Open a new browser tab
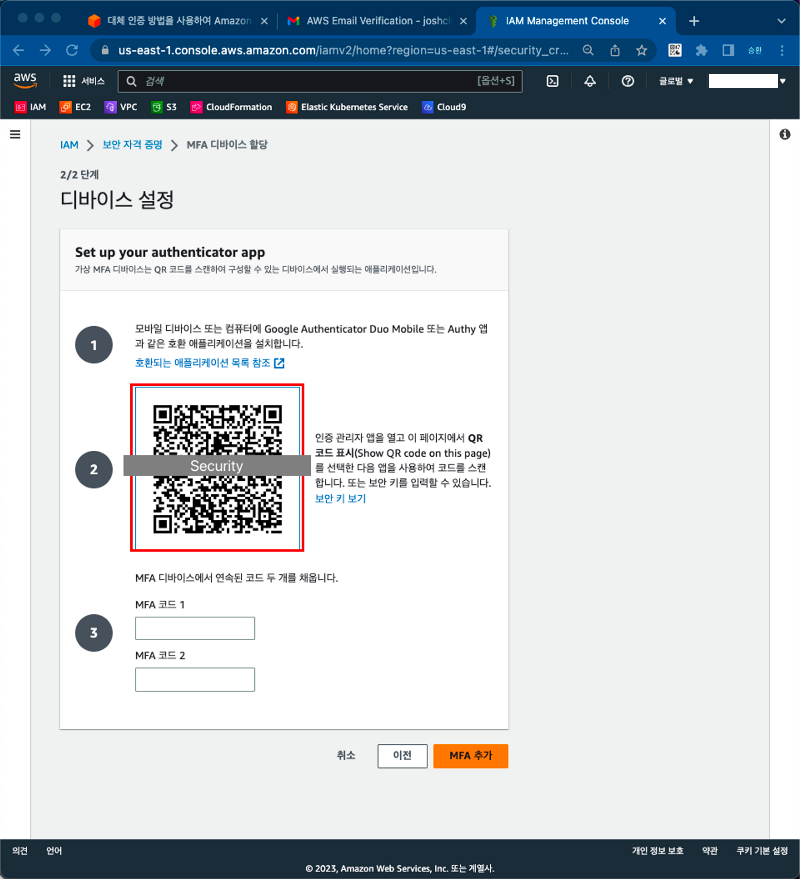800x879 pixels. [694, 21]
